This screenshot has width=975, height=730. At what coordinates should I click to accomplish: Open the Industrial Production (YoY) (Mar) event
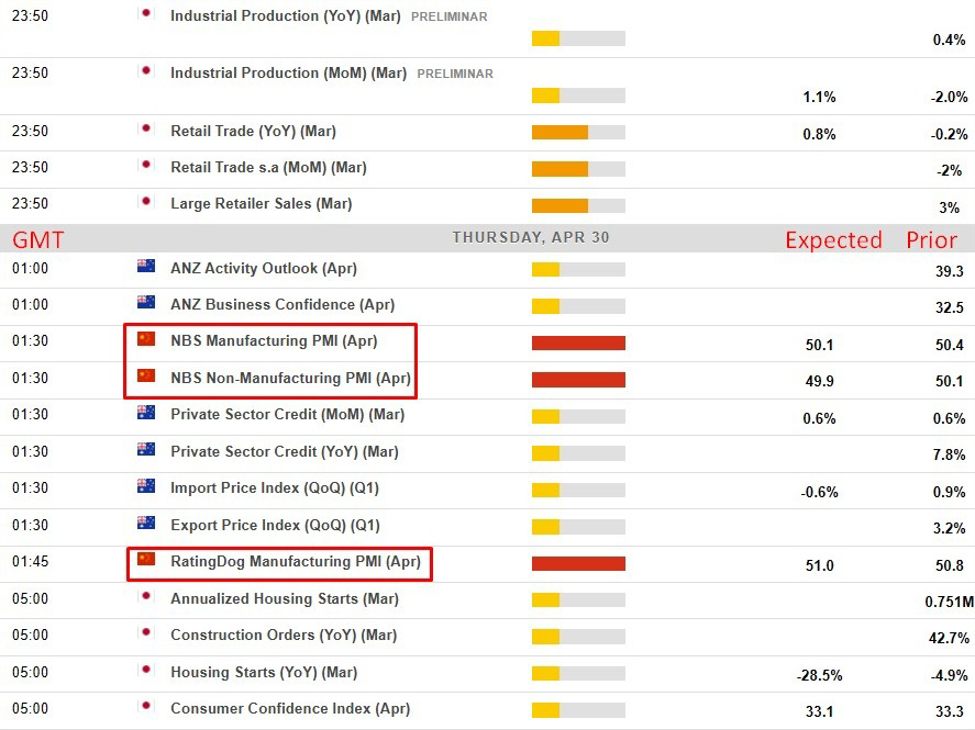(x=288, y=16)
